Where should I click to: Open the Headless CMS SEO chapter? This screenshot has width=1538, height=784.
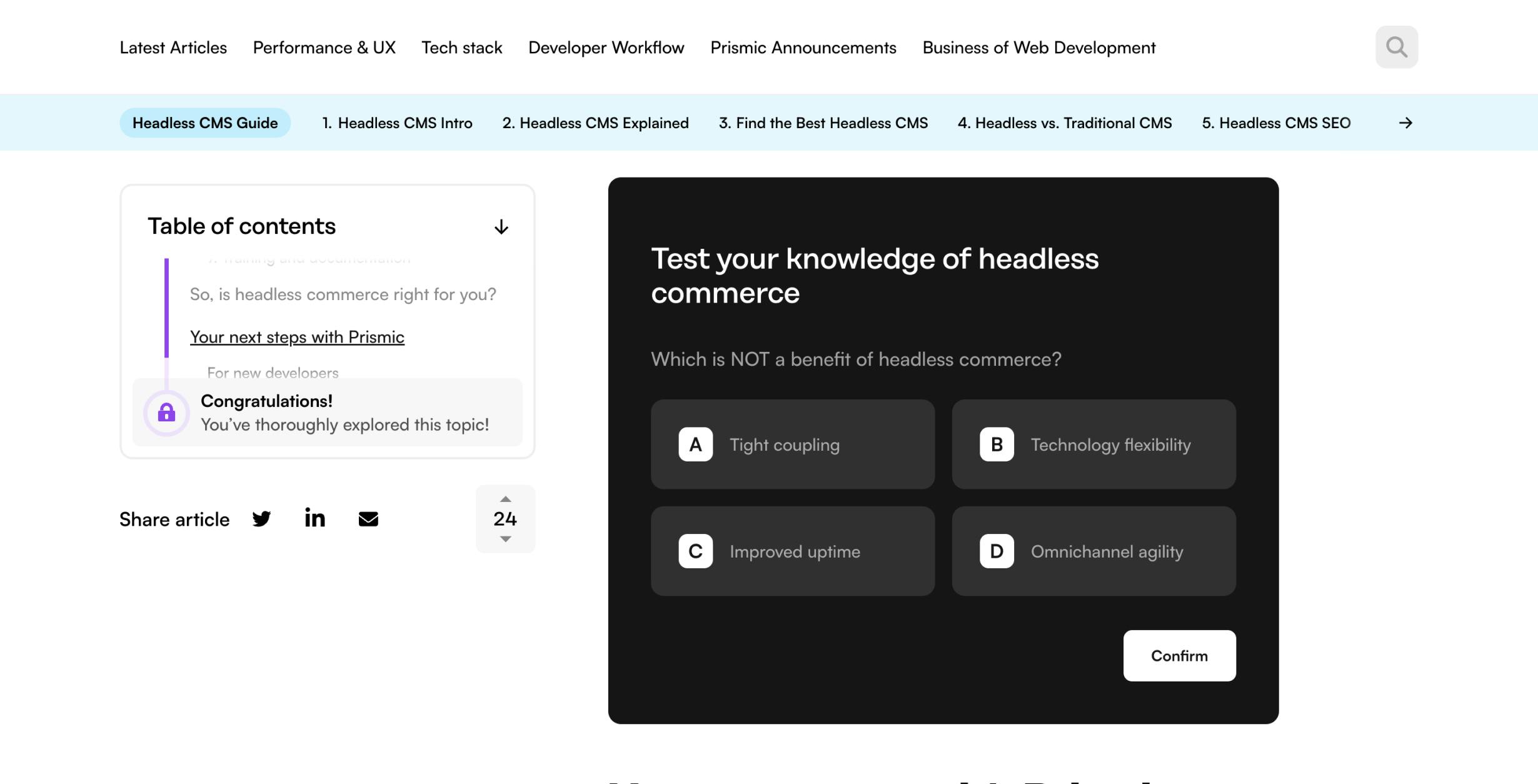(1275, 123)
